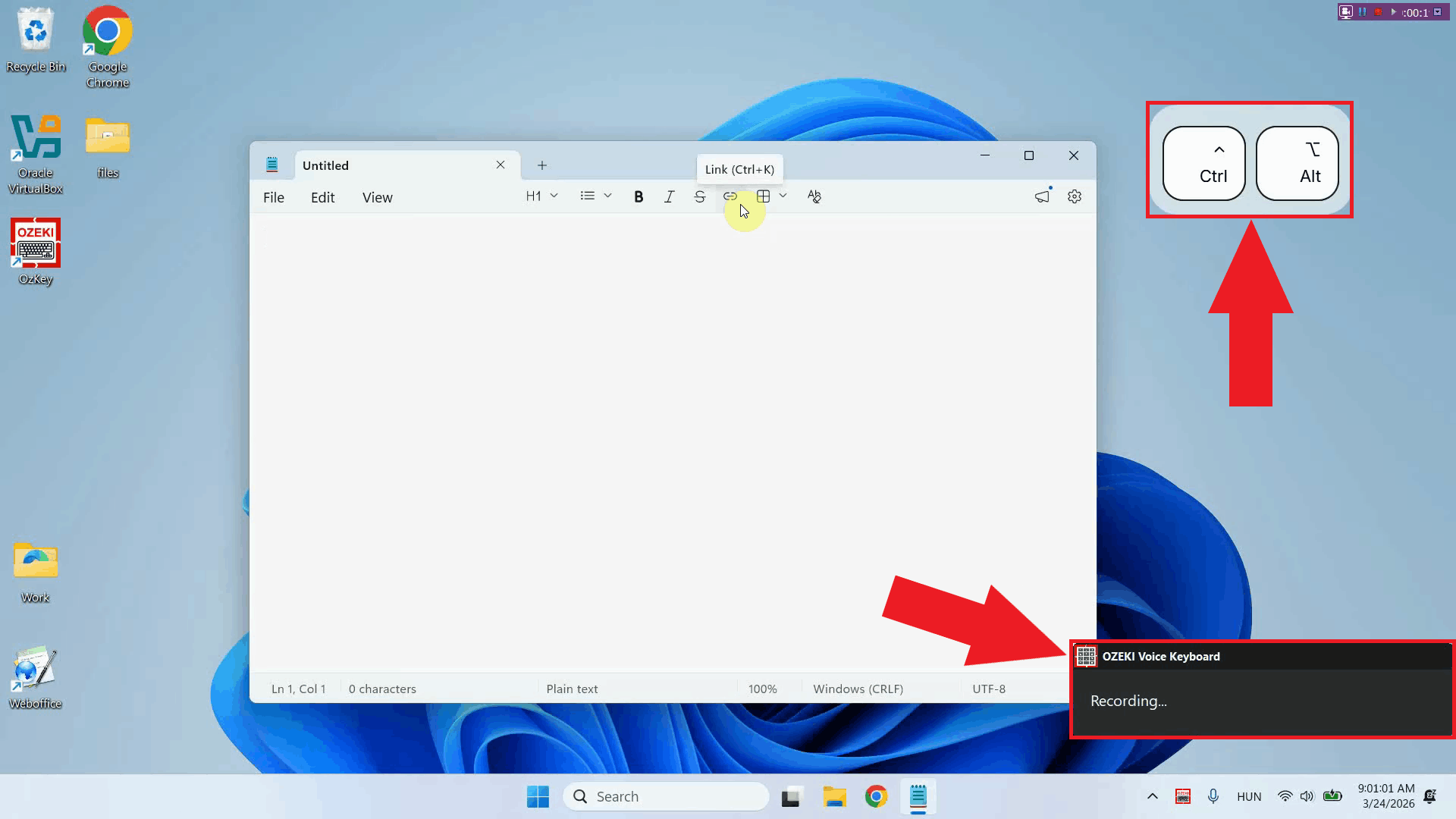This screenshot has height=819, width=1456.
Task: Open the Weboffice desktop shortcut
Action: pyautogui.click(x=36, y=677)
